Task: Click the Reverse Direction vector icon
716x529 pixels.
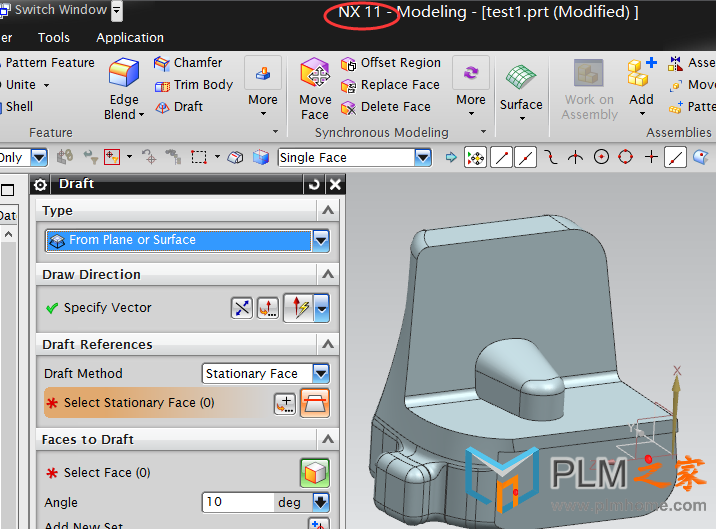Action: pyautogui.click(x=242, y=308)
